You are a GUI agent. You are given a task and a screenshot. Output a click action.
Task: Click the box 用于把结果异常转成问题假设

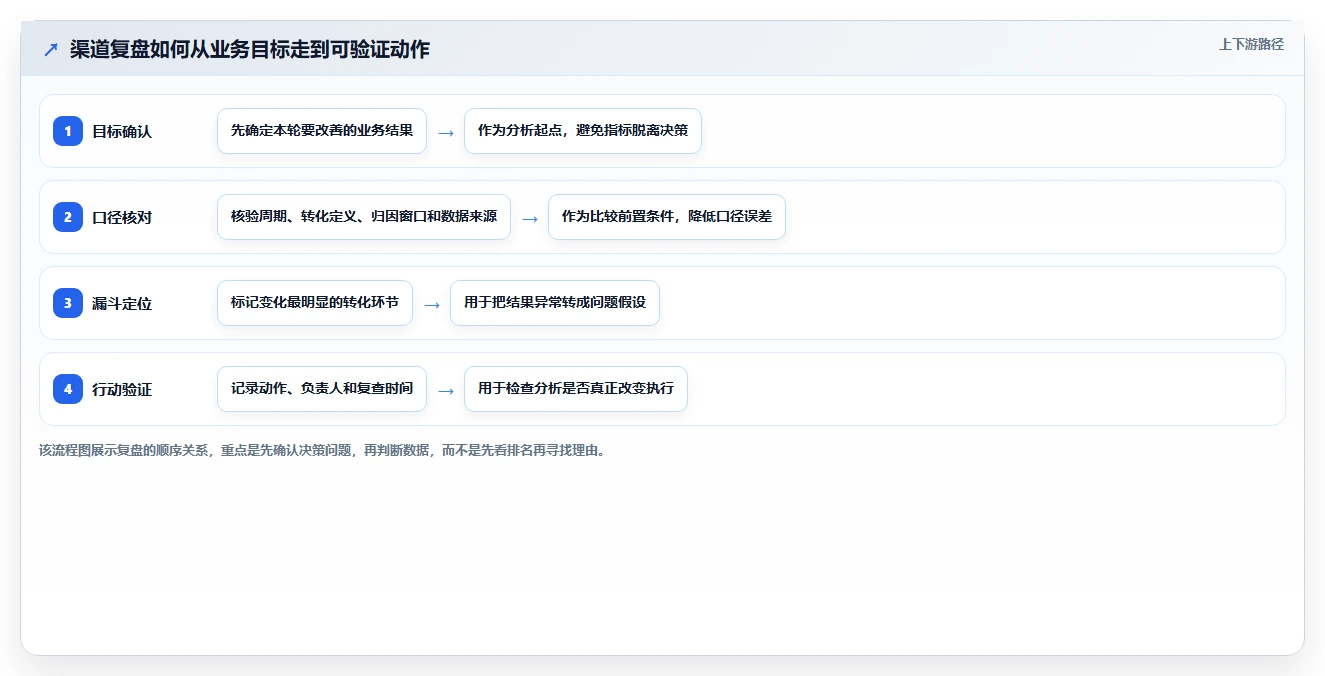coord(555,303)
